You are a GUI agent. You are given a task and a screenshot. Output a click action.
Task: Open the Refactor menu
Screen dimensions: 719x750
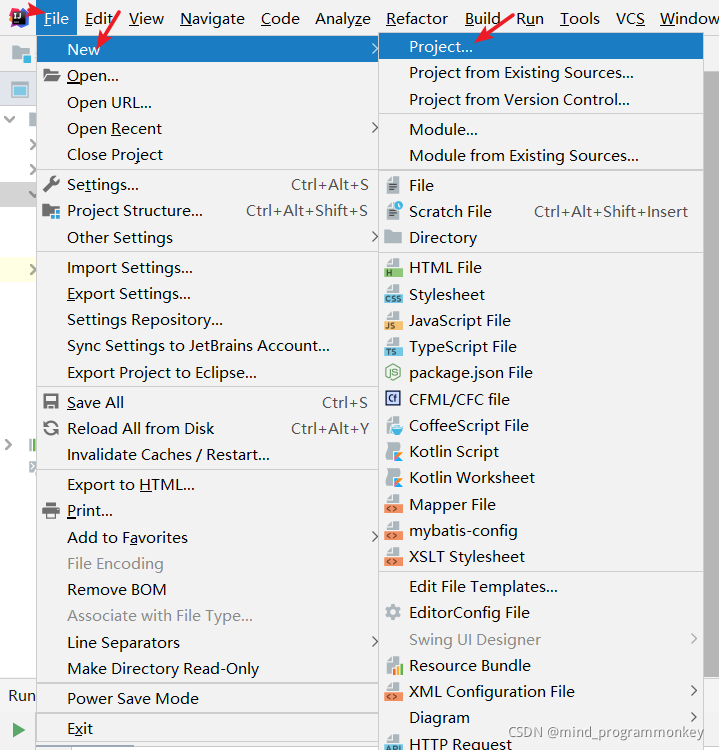(x=417, y=19)
